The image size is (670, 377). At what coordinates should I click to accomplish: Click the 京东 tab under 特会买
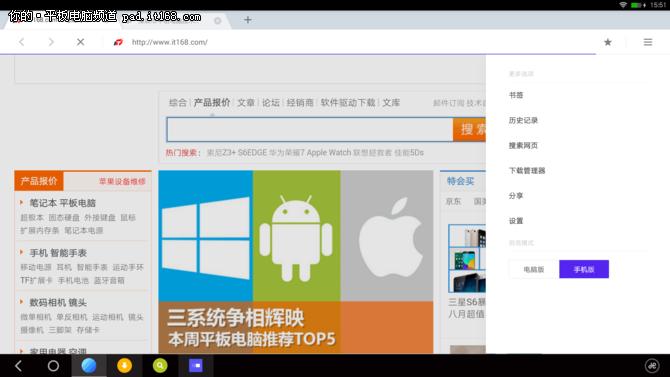pos(453,201)
